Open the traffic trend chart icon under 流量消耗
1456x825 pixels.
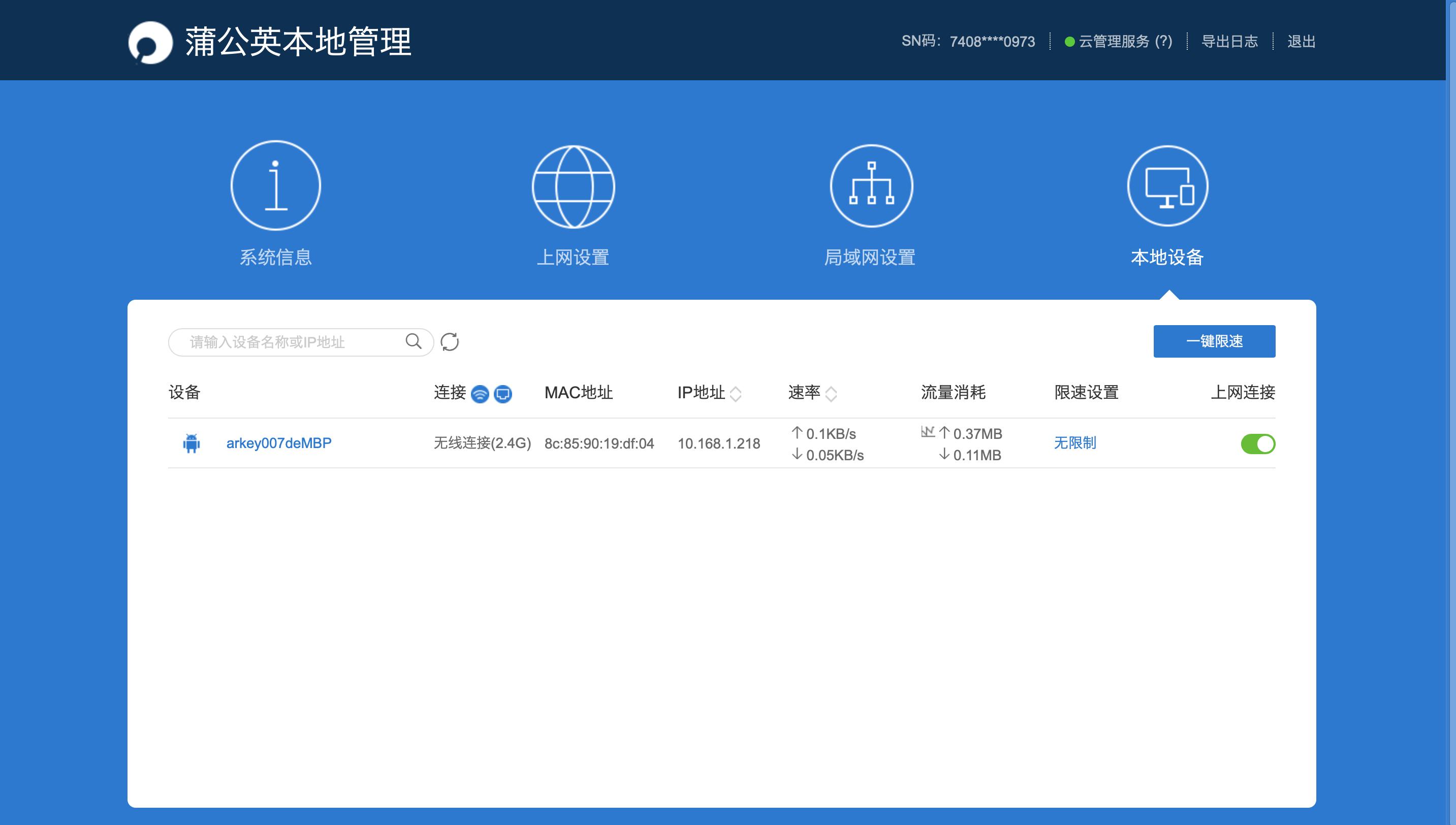click(x=928, y=431)
